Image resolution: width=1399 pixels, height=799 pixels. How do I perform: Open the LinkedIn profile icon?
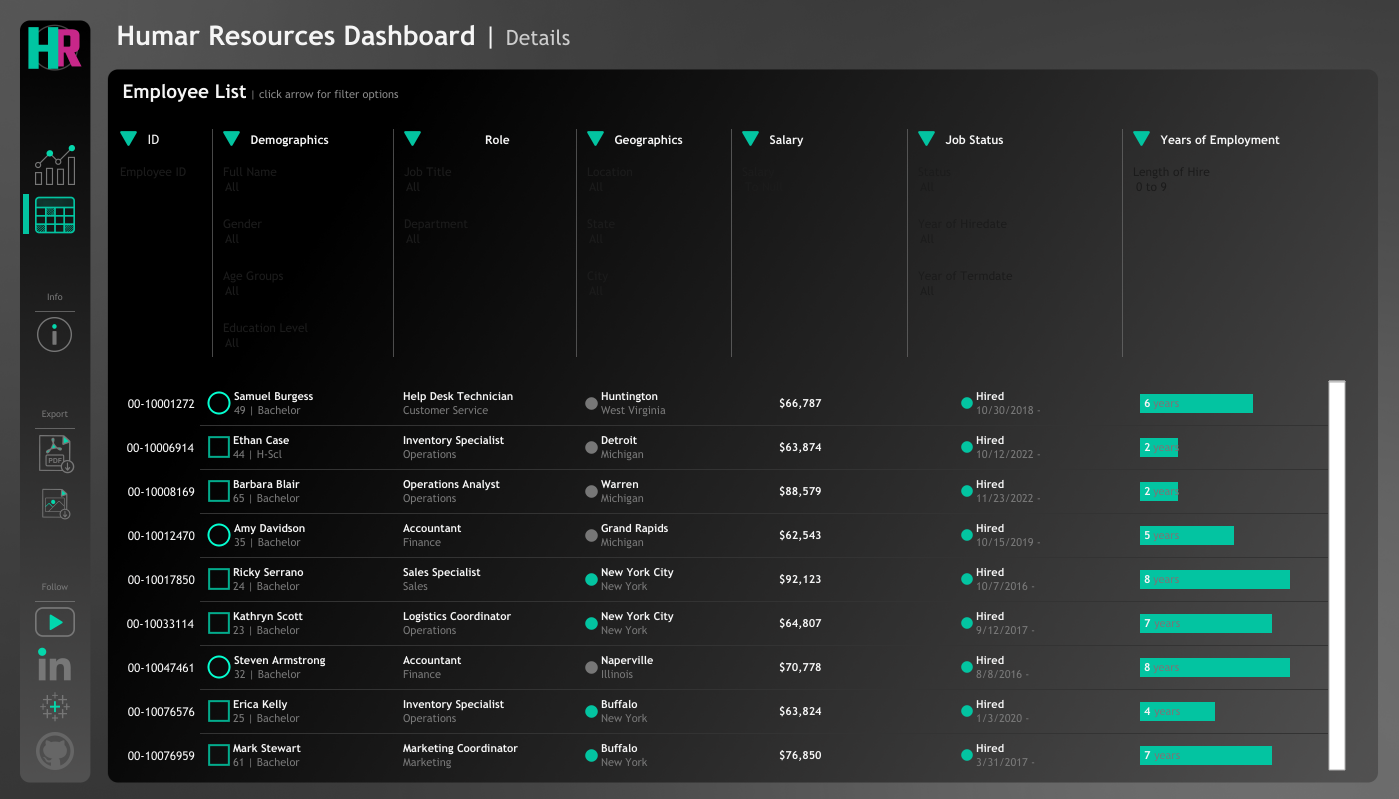click(54, 663)
